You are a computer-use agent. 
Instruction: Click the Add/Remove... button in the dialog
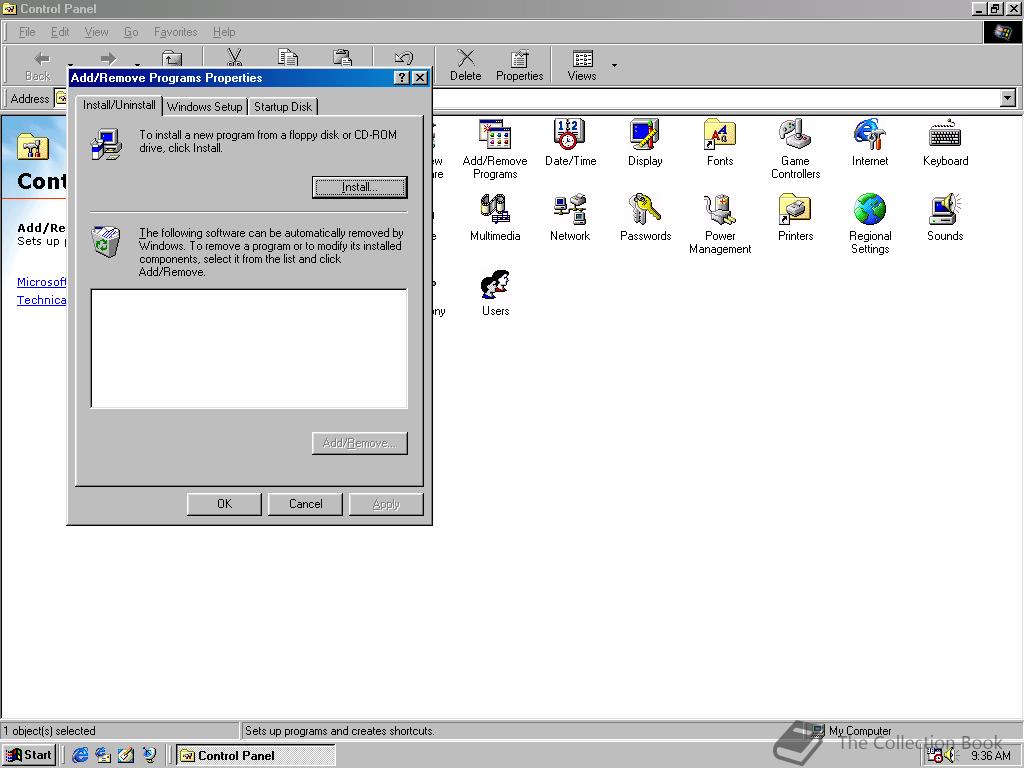[359, 443]
